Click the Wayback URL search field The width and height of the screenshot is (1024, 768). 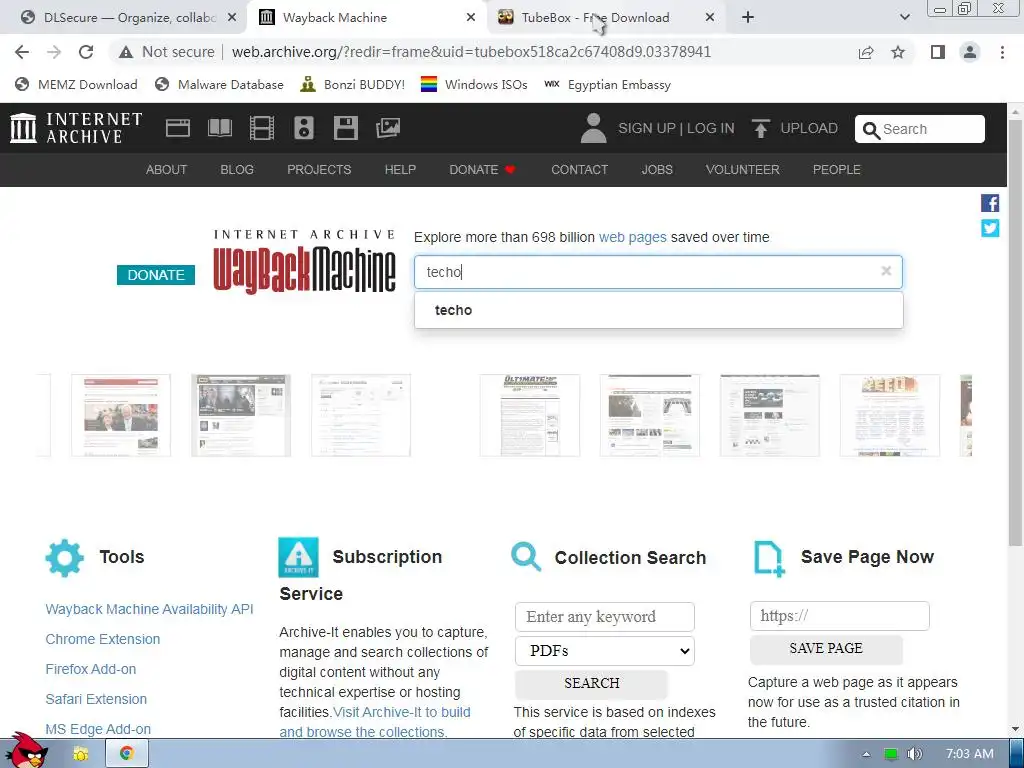click(x=658, y=272)
